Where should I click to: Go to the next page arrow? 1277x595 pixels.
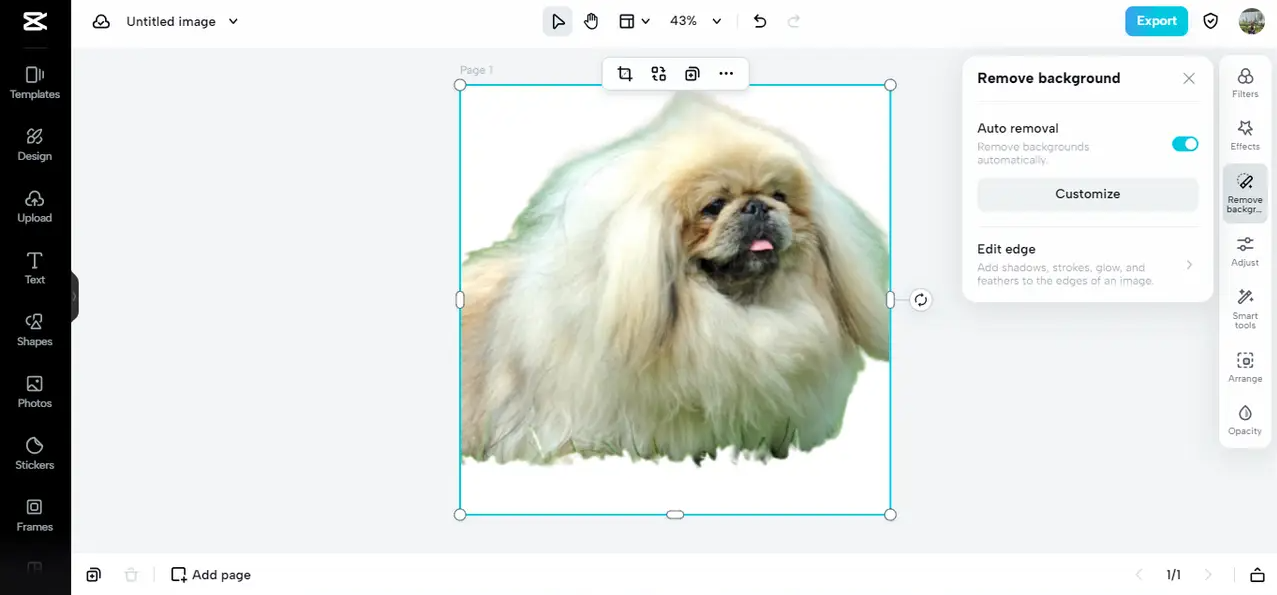[1208, 575]
